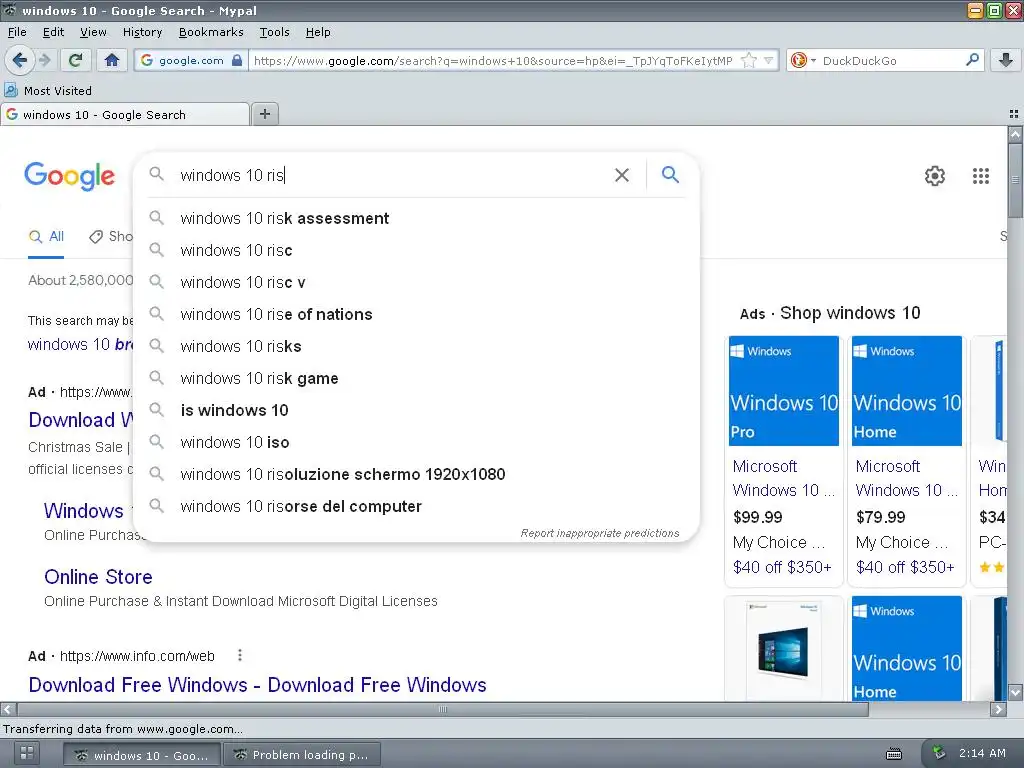Click the blue Google search magnifier
The image size is (1024, 768).
[670, 174]
